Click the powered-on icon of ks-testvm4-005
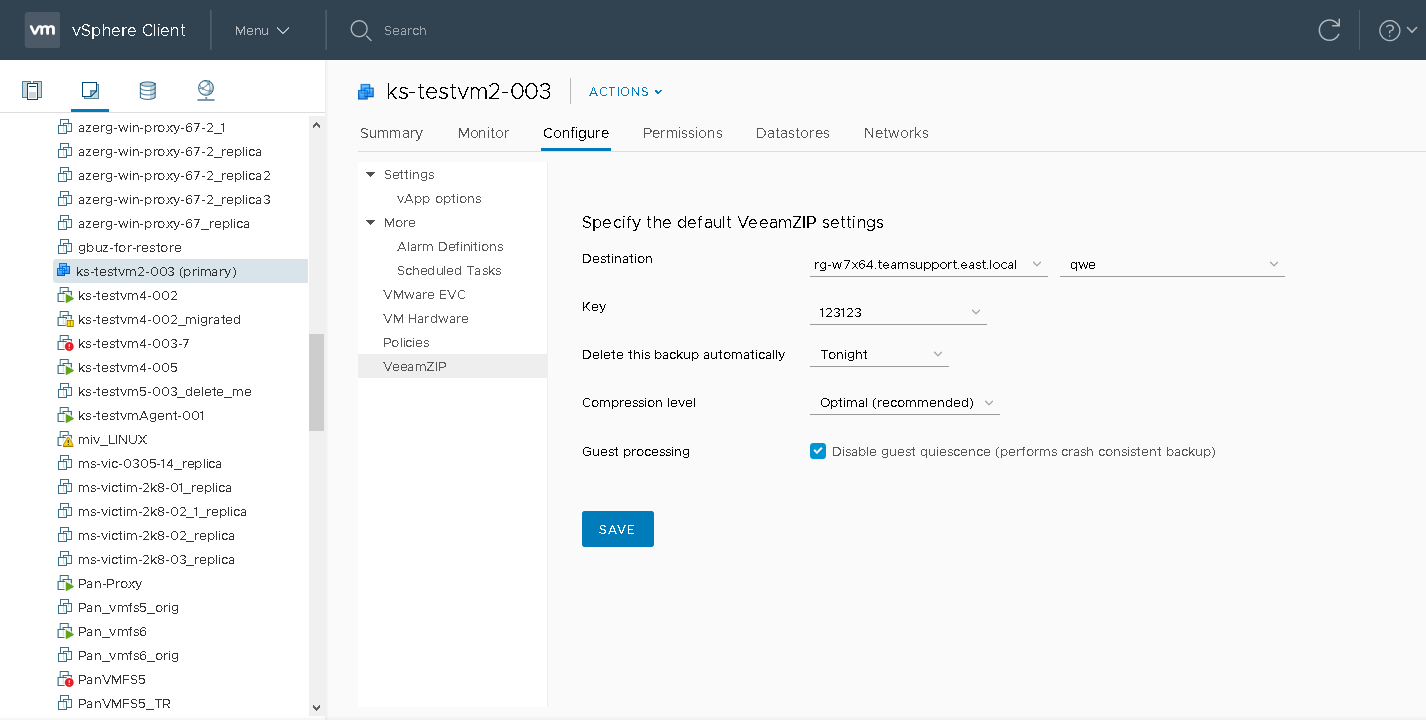1426x720 pixels. pos(65,367)
